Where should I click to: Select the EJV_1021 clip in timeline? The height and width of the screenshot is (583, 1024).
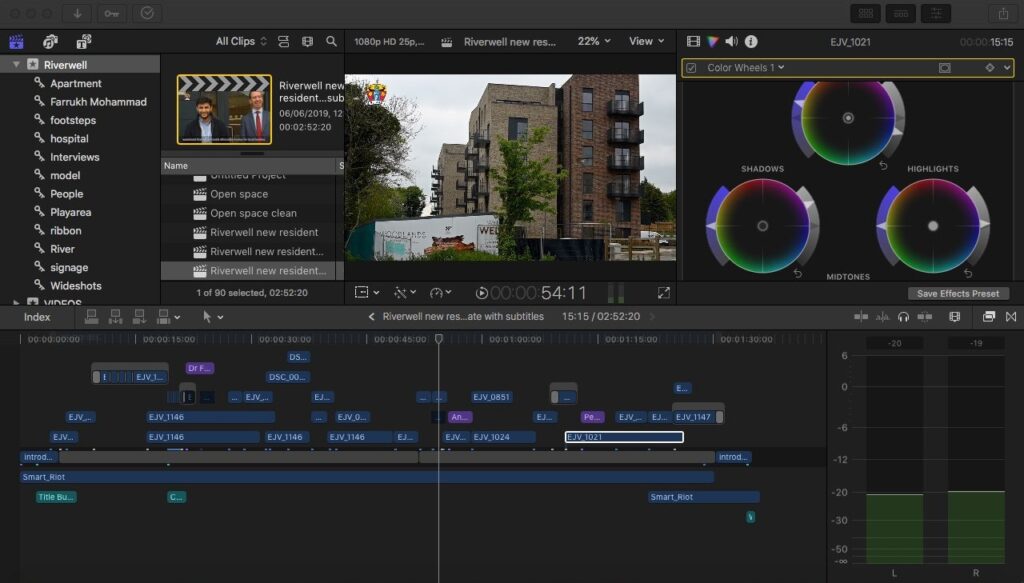click(624, 437)
